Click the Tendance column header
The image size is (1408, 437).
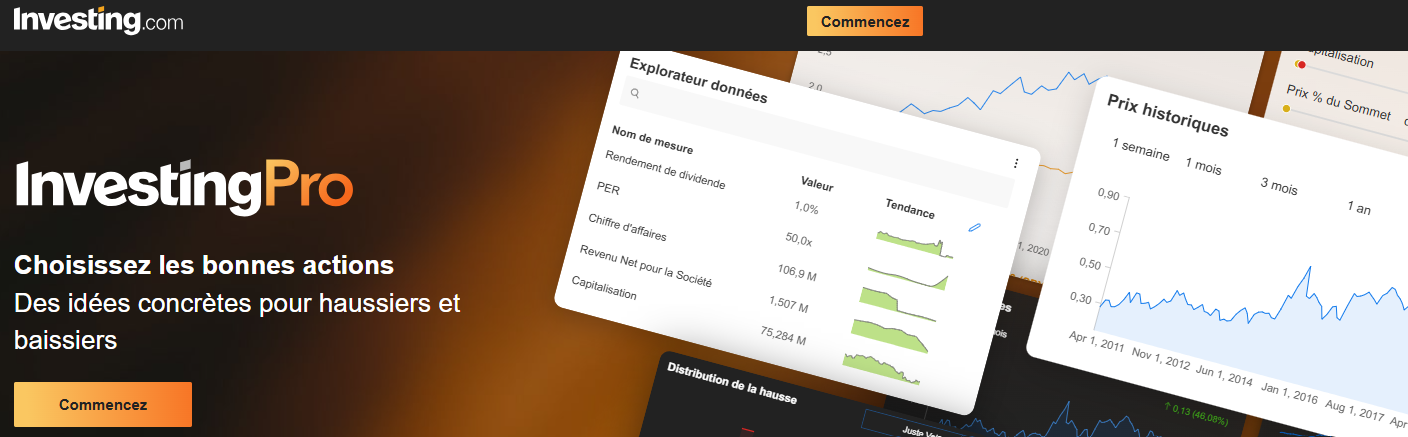coord(910,208)
